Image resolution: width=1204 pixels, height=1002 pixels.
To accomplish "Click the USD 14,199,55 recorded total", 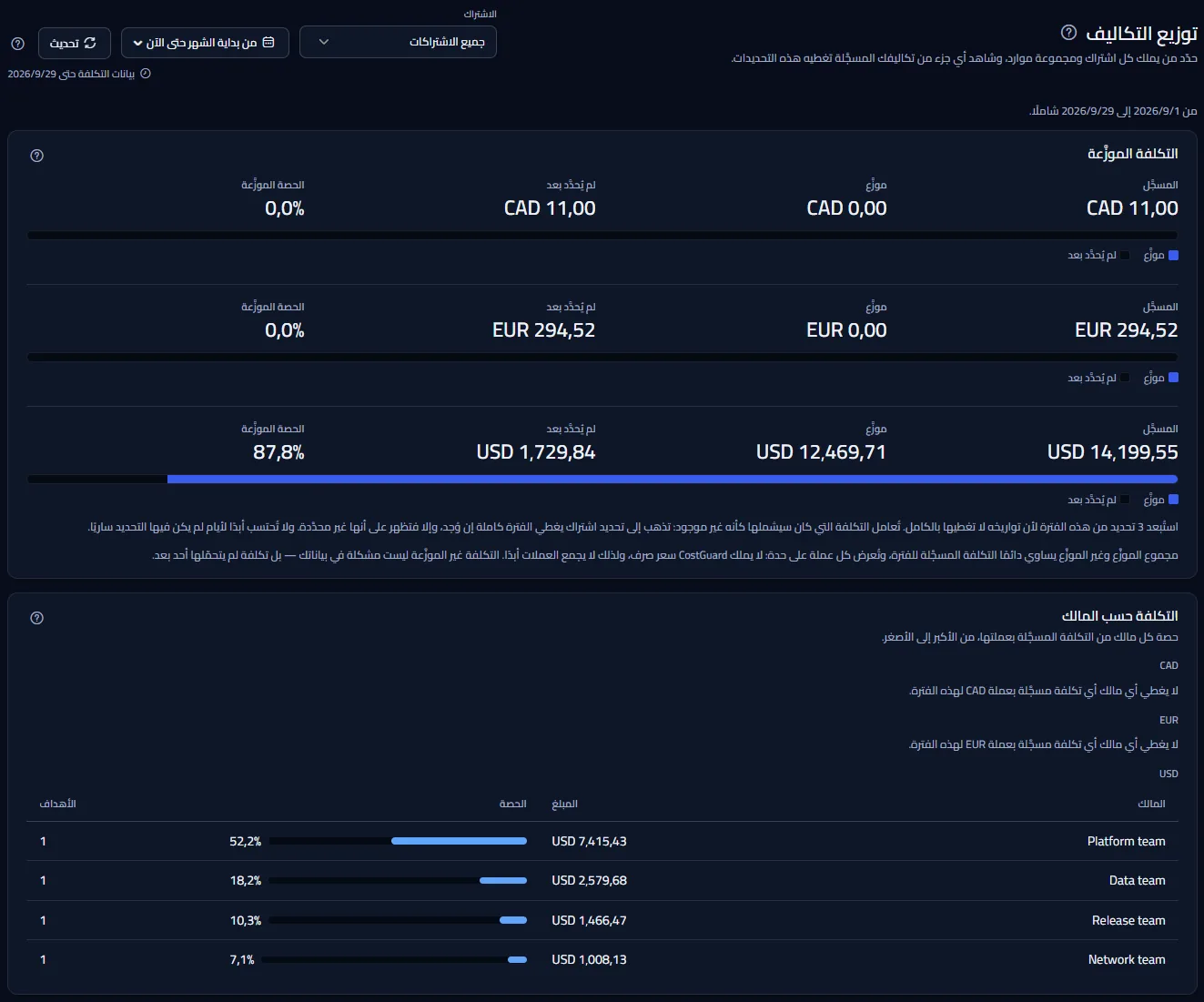I will pos(1112,452).
